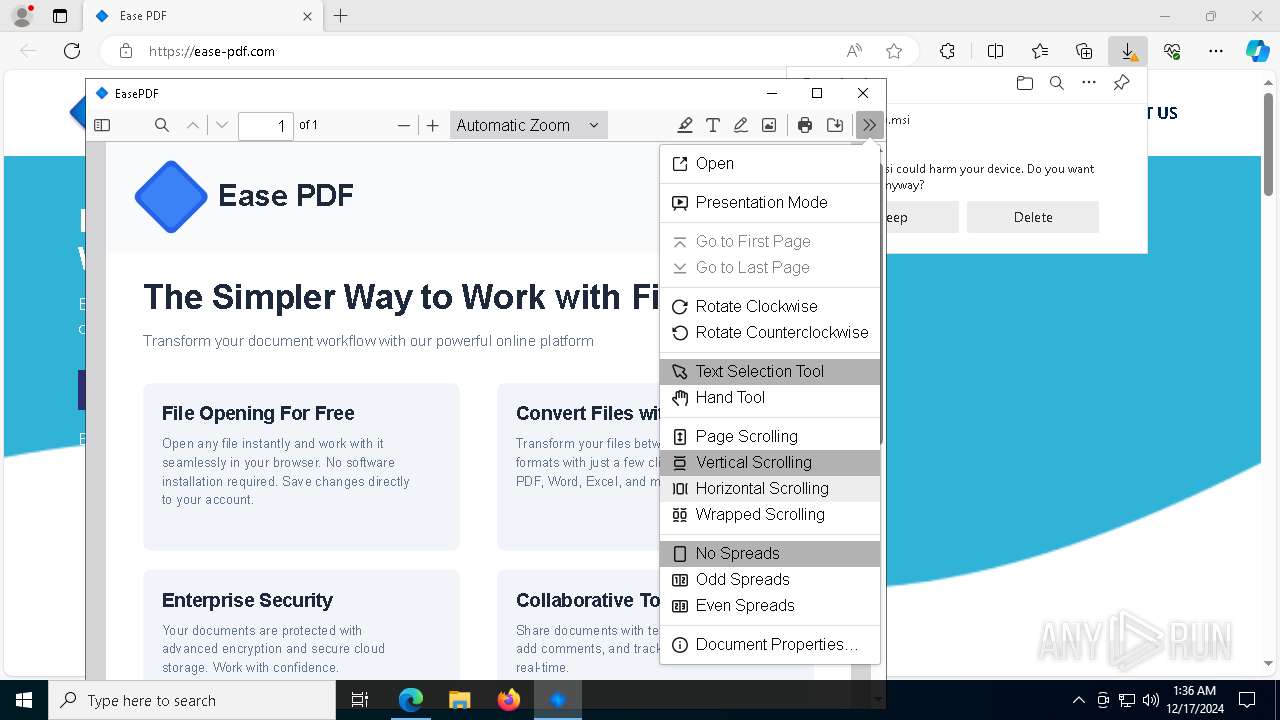Choose Open from the tools menu

pos(770,164)
